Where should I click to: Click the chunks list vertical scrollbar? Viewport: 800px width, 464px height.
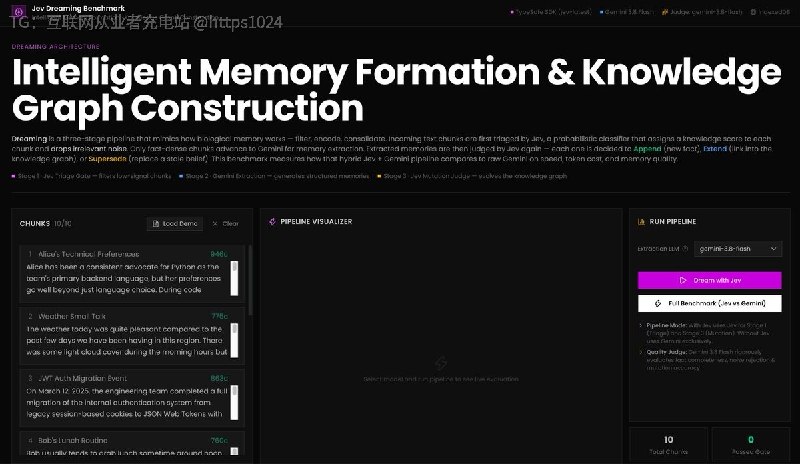click(x=249, y=280)
